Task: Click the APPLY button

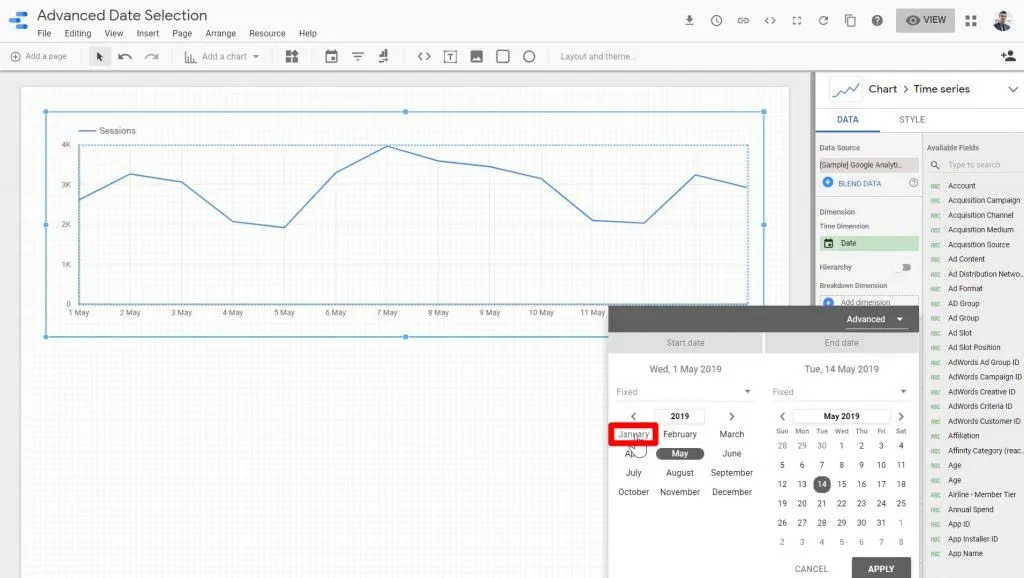Action: click(x=880, y=568)
